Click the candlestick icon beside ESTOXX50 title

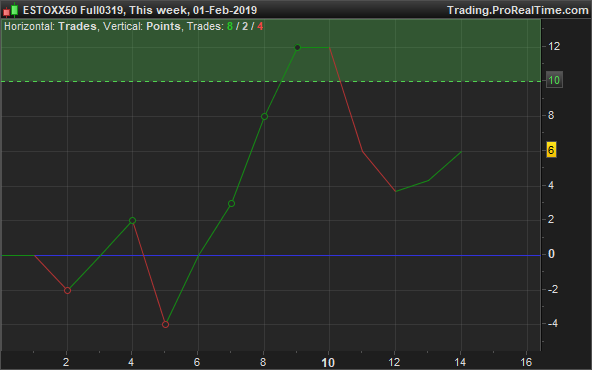pos(10,10)
